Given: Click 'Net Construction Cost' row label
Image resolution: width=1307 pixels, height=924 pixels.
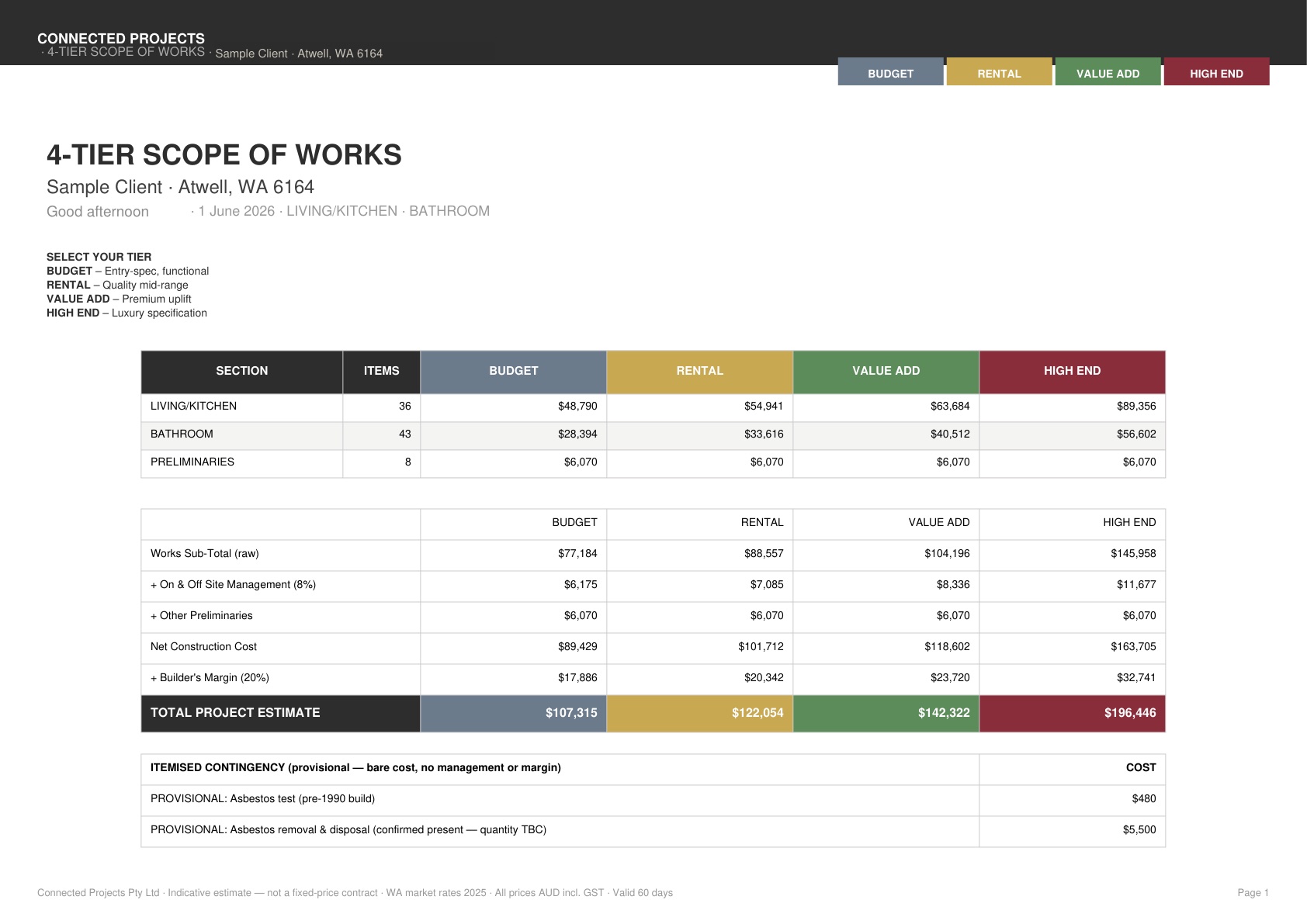Looking at the screenshot, I should point(203,646).
